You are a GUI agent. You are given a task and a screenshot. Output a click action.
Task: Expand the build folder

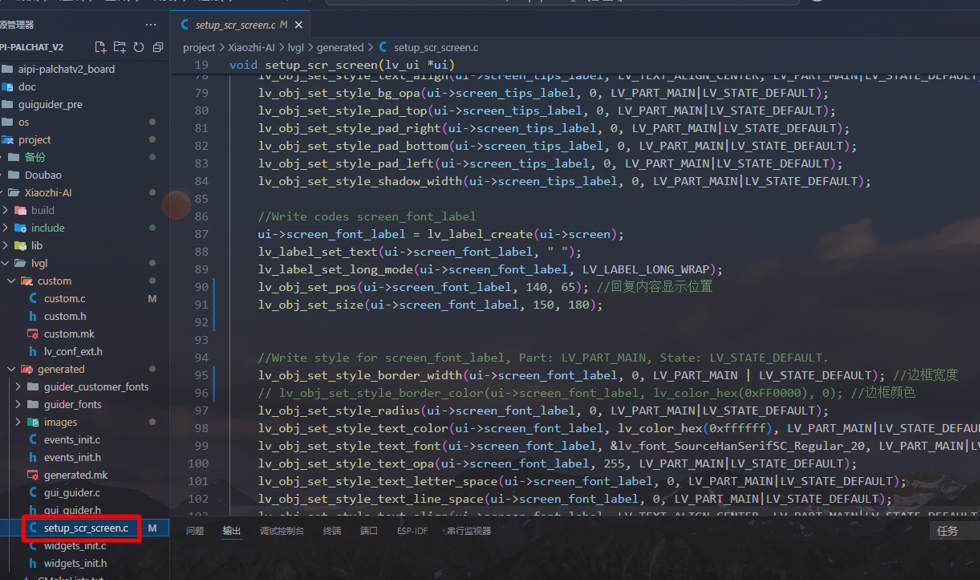42,211
